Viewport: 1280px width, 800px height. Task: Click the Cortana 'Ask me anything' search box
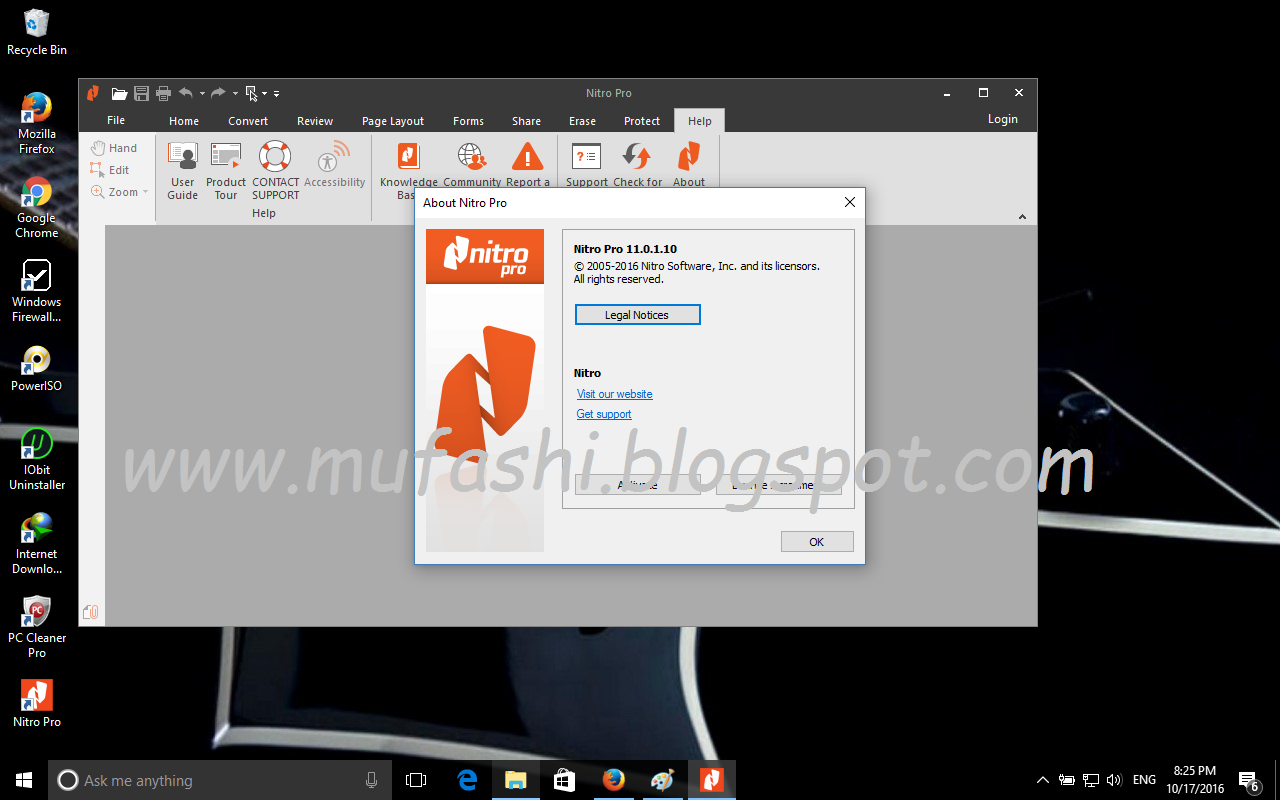click(221, 780)
